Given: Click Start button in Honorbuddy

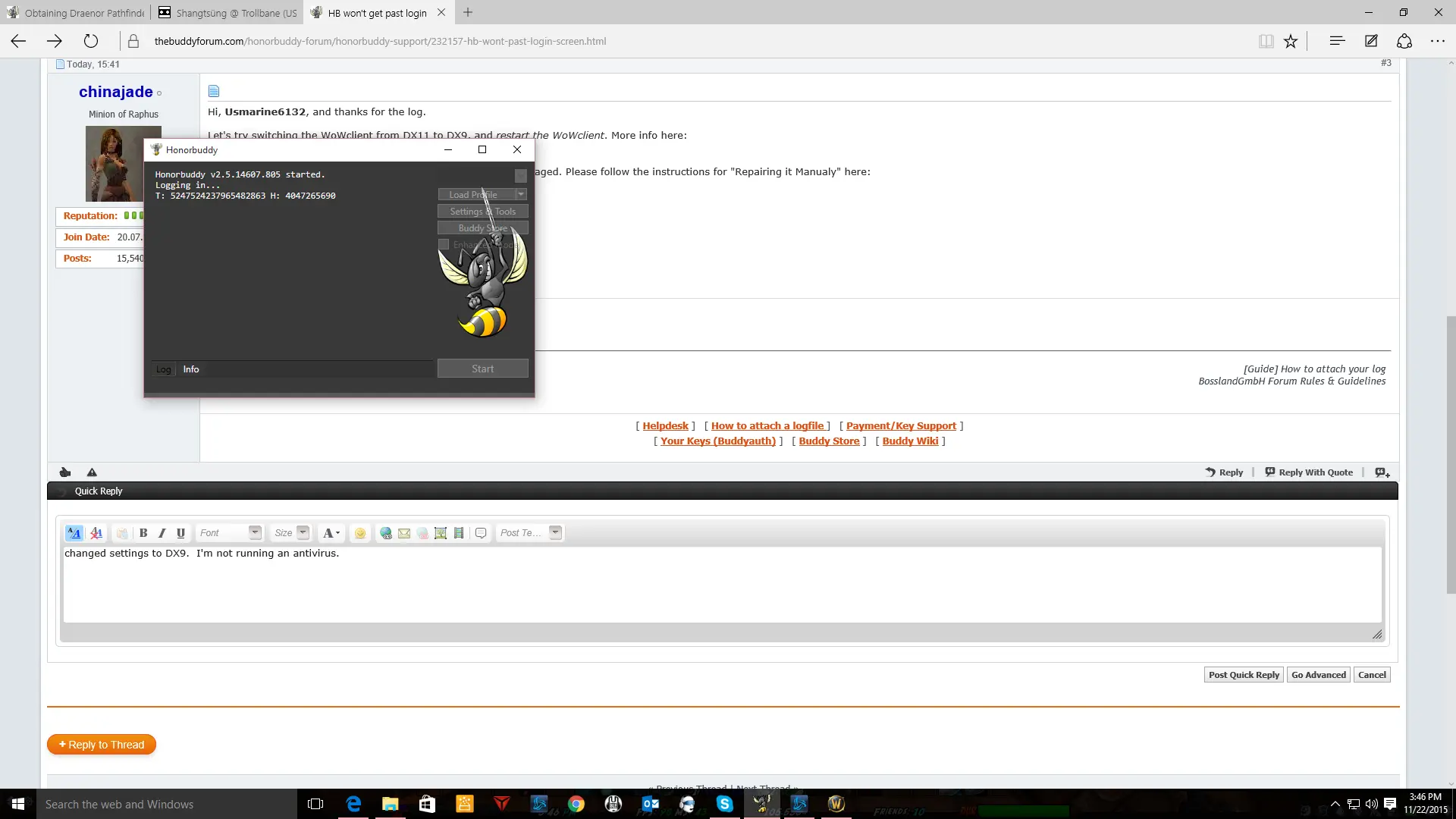Looking at the screenshot, I should coord(482,369).
